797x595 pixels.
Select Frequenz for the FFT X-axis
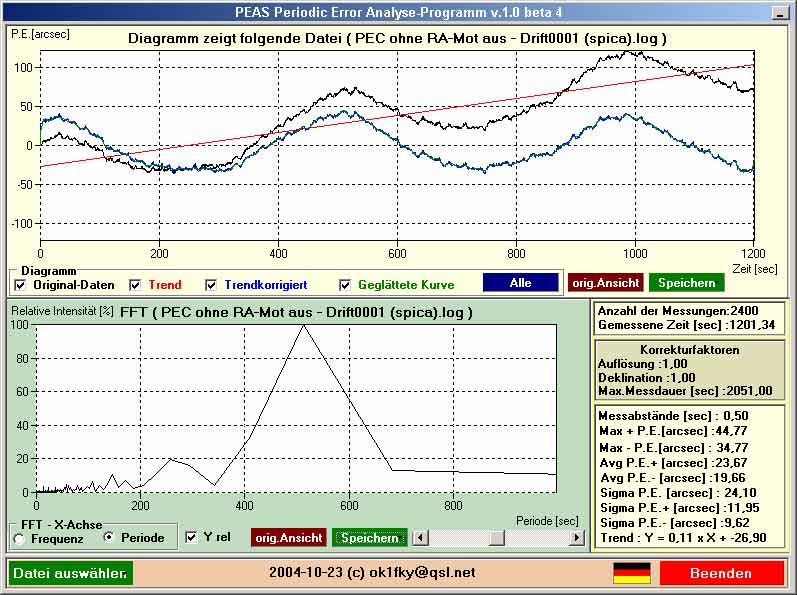pyautogui.click(x=19, y=538)
